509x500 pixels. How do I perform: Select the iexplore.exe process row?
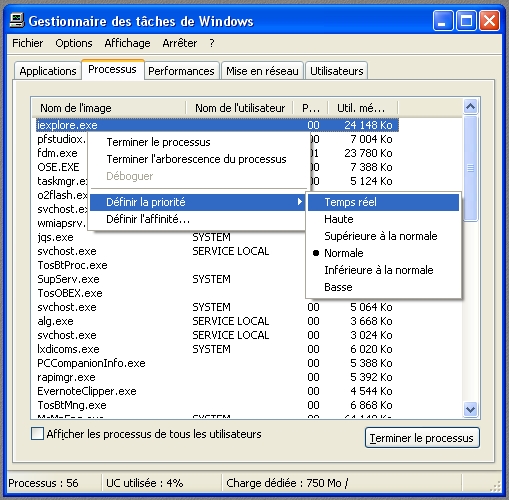pos(217,125)
